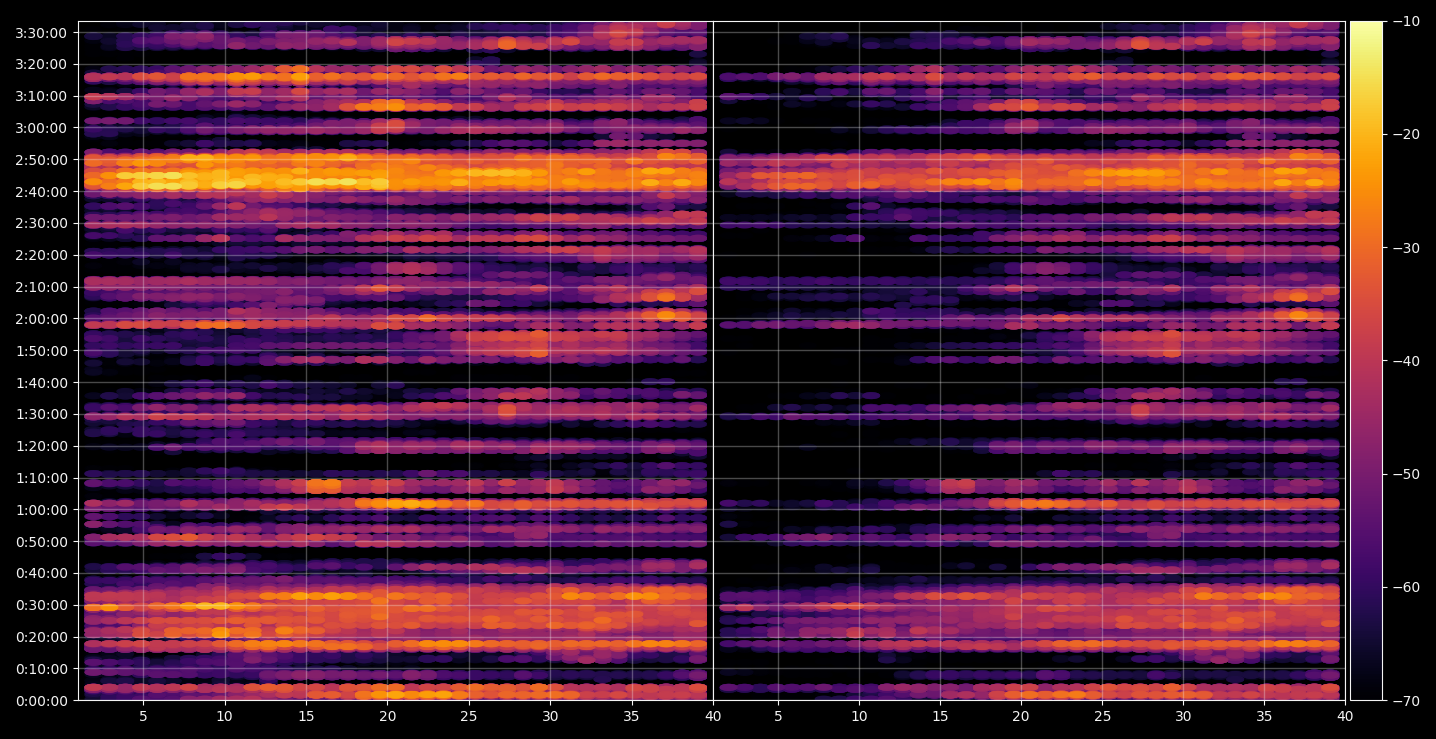Click x-axis label 25 under the left heatmap

(469, 717)
